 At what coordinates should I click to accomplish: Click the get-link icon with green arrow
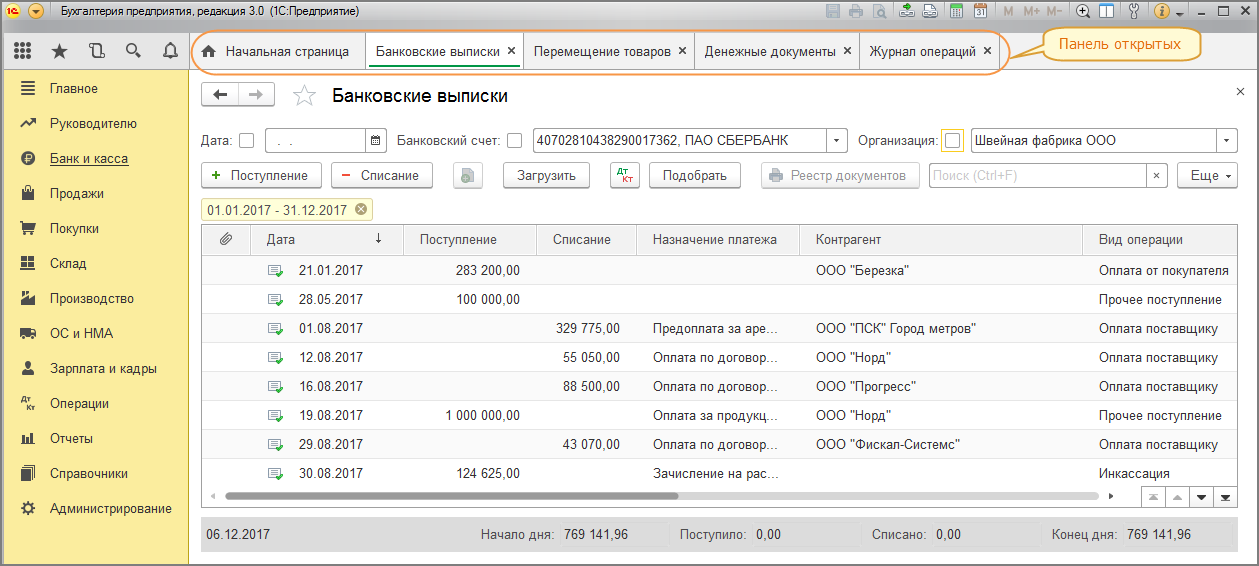907,12
